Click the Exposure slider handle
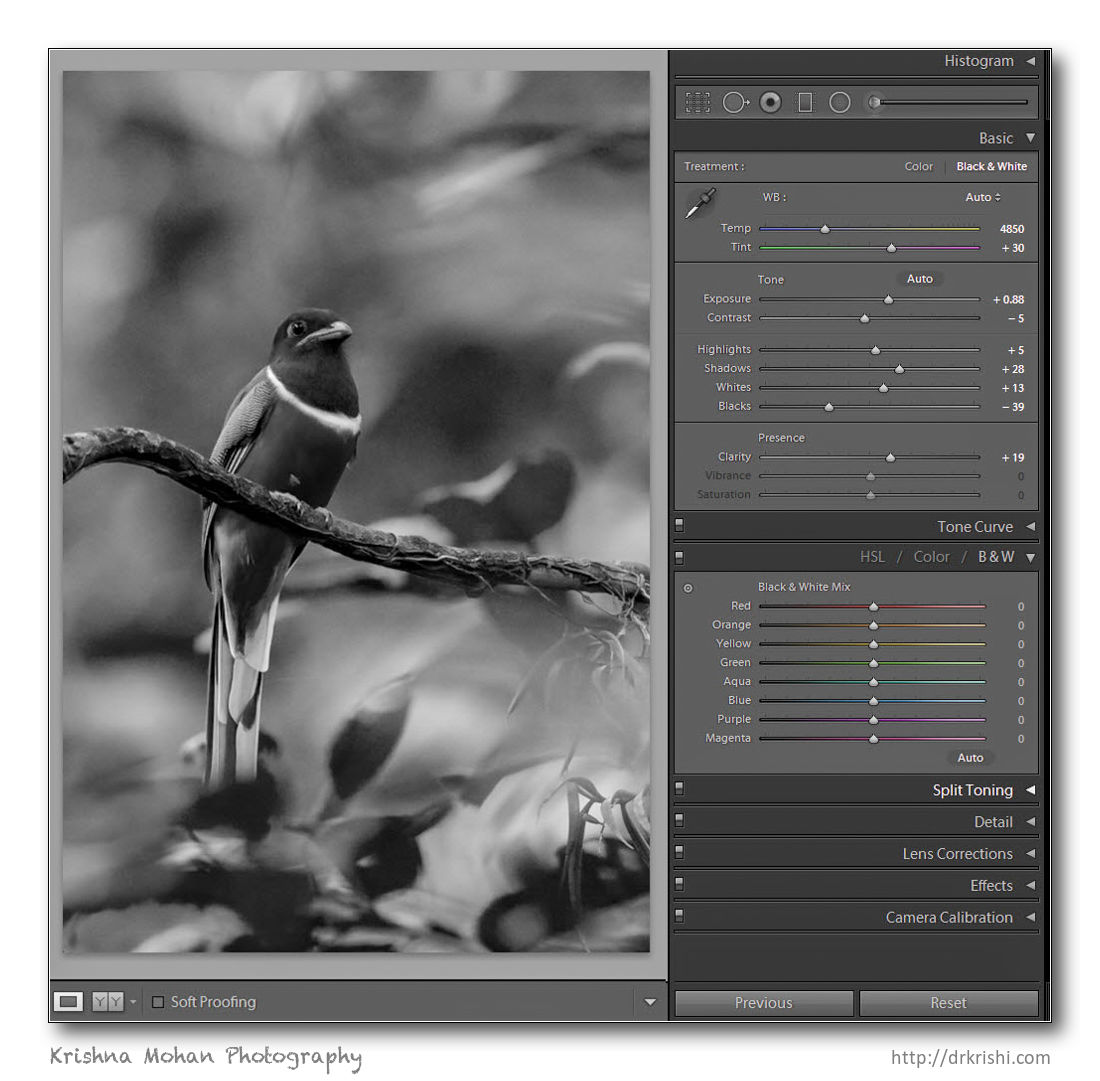 tap(888, 300)
